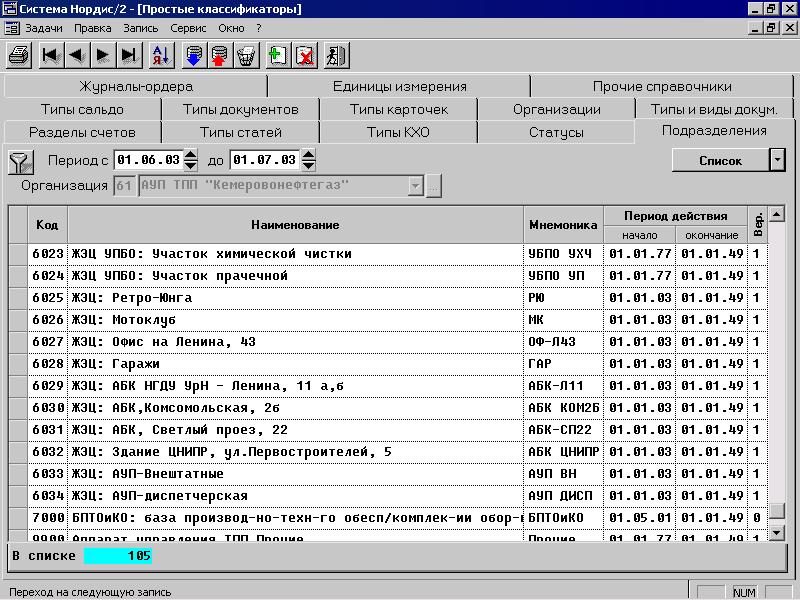The image size is (800, 600).
Task: Switch to the Организации tab
Action: [557, 109]
